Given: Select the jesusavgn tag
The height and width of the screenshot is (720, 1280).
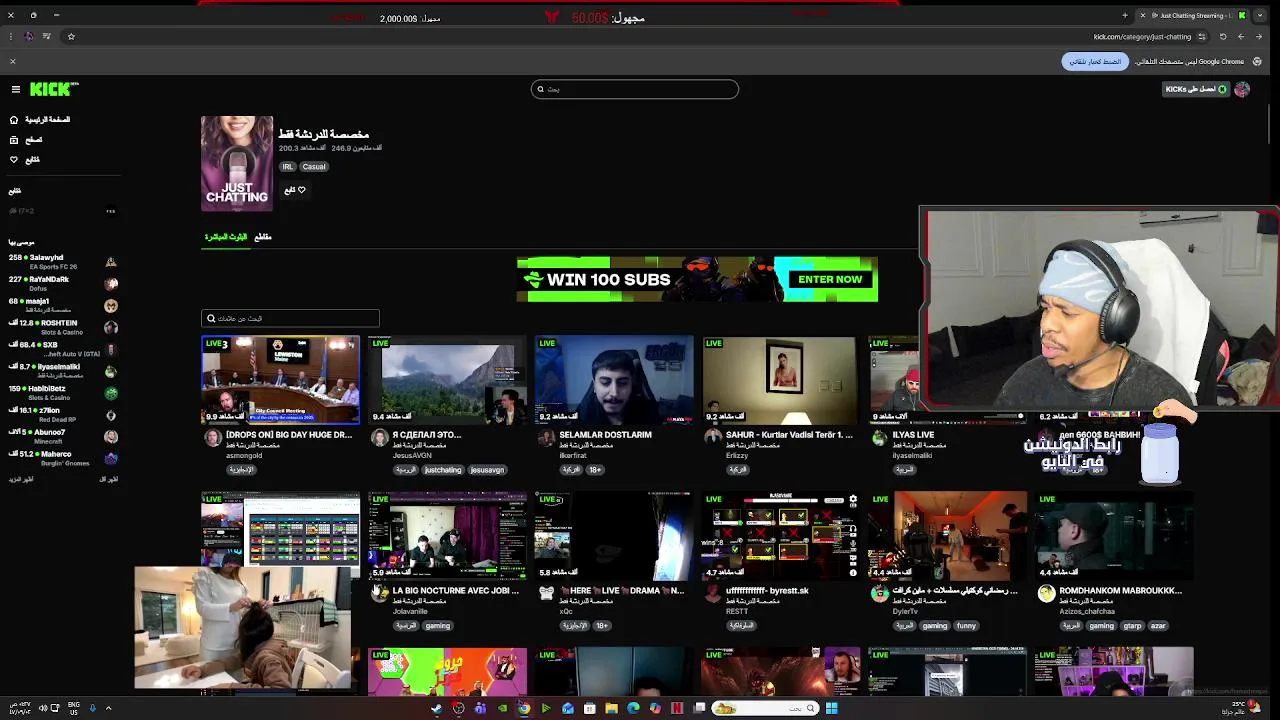Looking at the screenshot, I should pyautogui.click(x=487, y=470).
